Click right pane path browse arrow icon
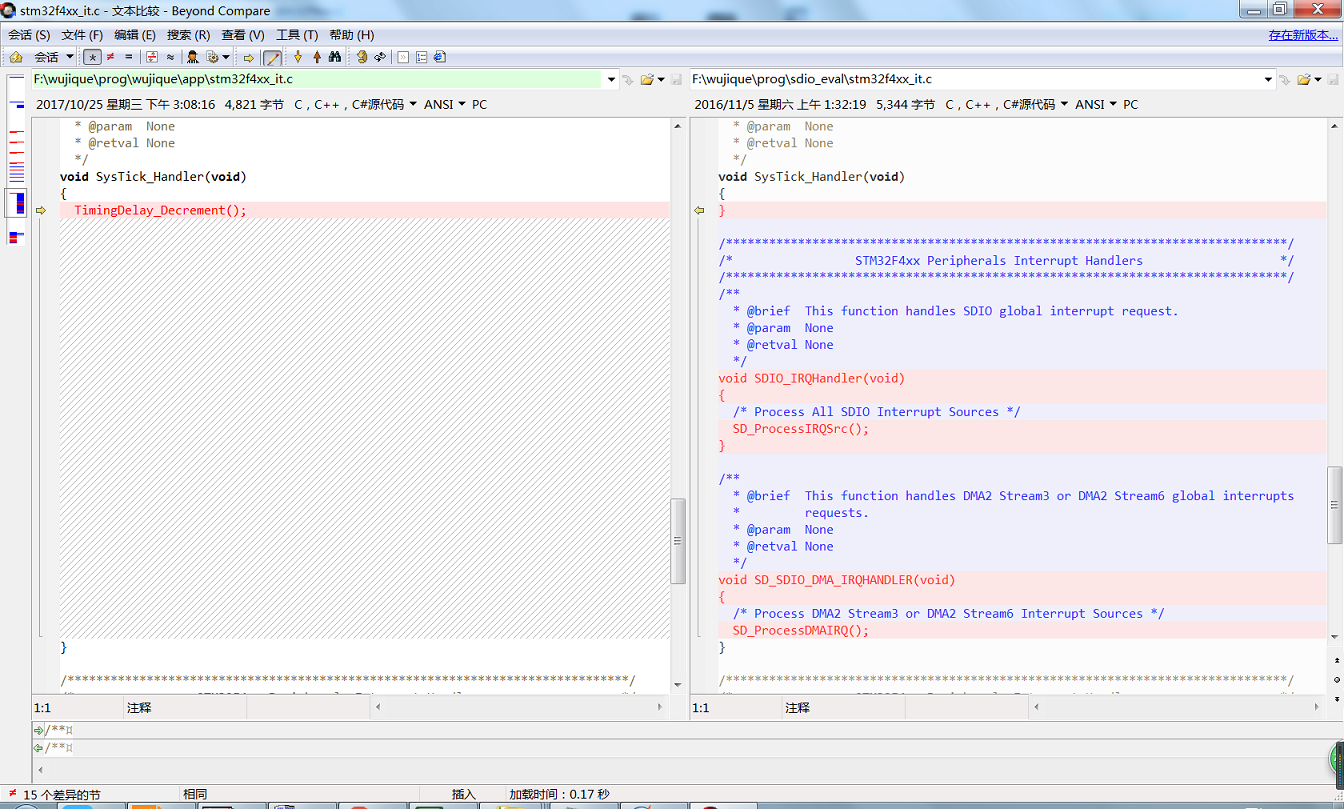This screenshot has height=809, width=1344. click(x=1285, y=79)
